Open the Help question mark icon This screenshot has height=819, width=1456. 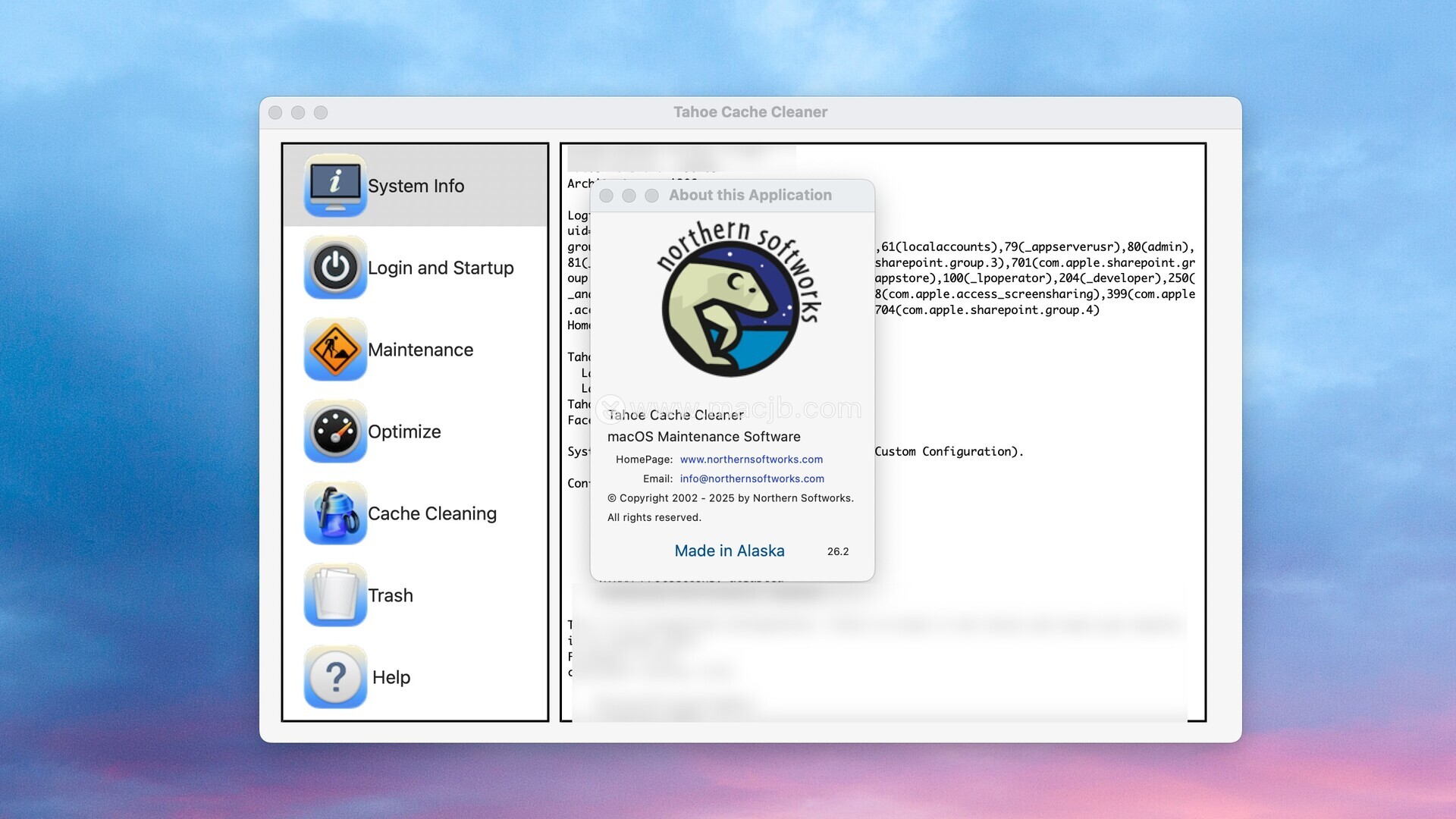[335, 676]
